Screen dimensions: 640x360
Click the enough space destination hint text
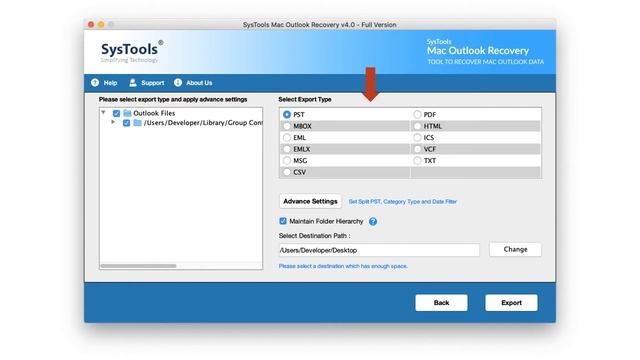(343, 266)
